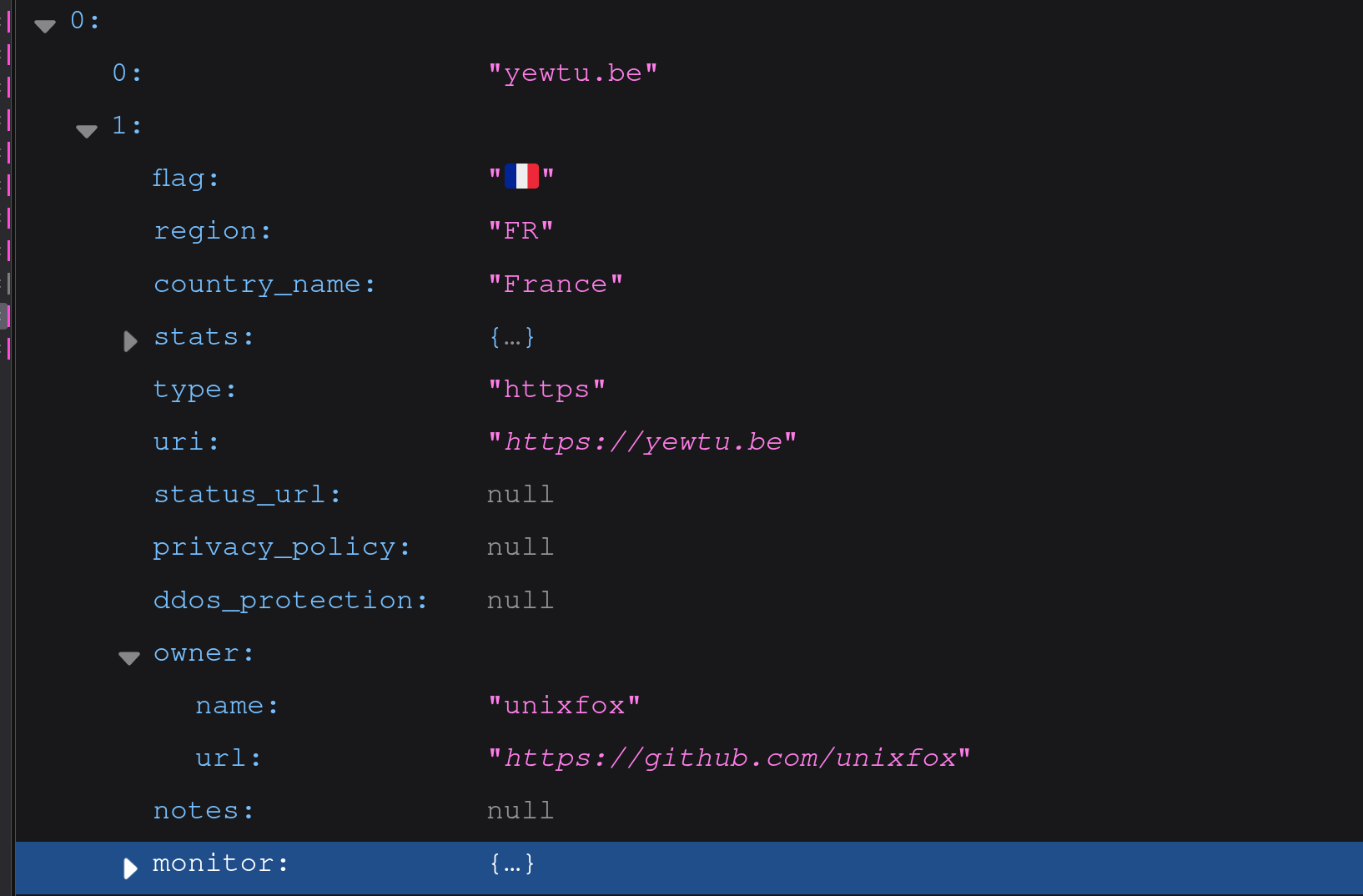The image size is (1363, 896).
Task: Select the privacy_policy row key
Action: (282, 547)
